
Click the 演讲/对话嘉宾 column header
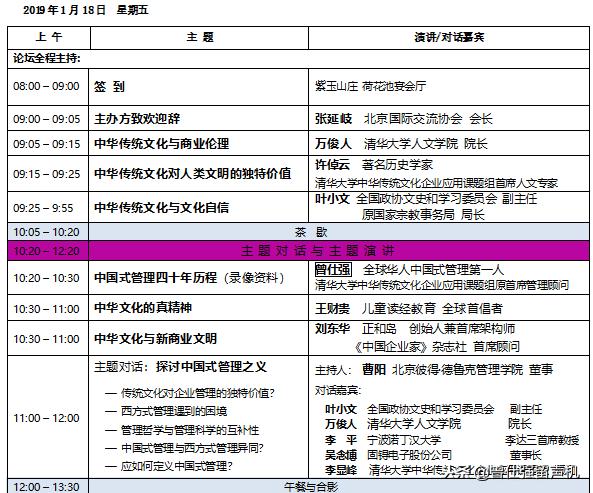(x=449, y=37)
